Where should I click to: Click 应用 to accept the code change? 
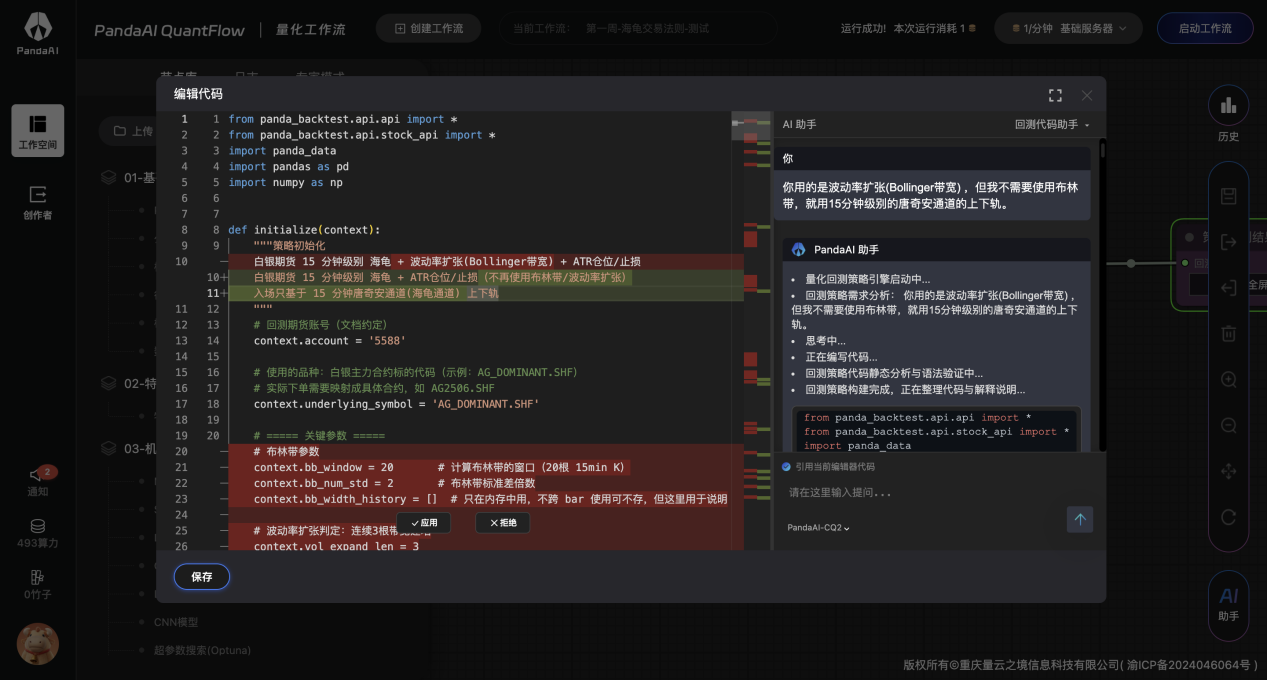pos(424,523)
